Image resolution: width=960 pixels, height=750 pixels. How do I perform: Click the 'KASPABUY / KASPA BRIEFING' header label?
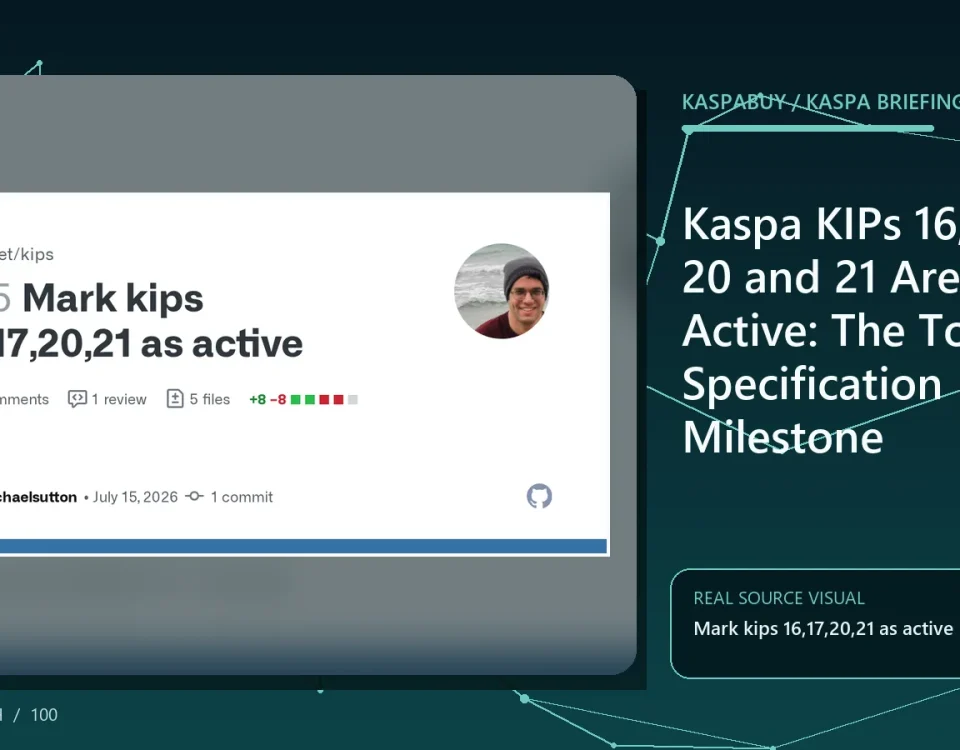(821, 102)
